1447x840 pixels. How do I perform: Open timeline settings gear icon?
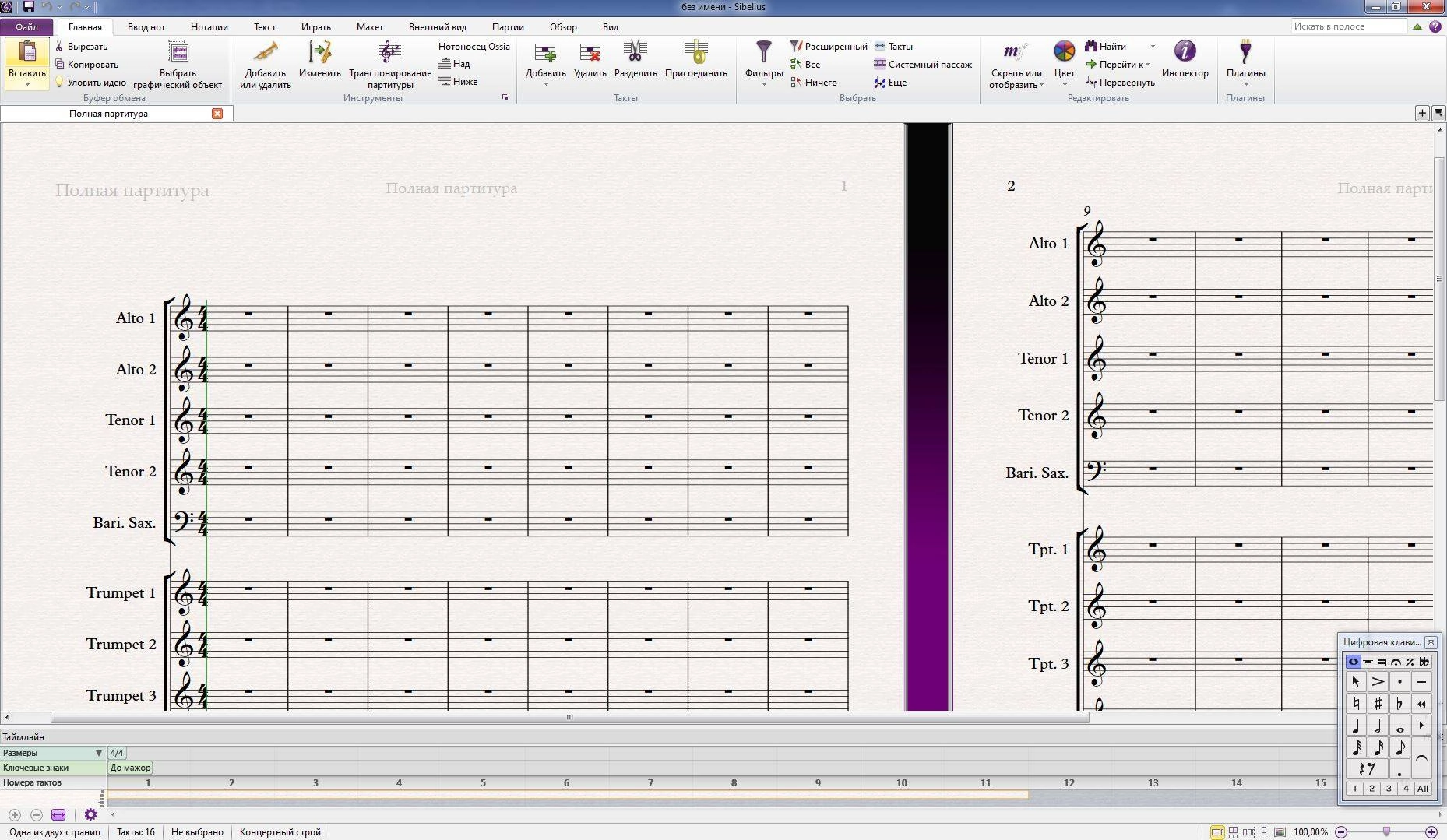click(90, 814)
